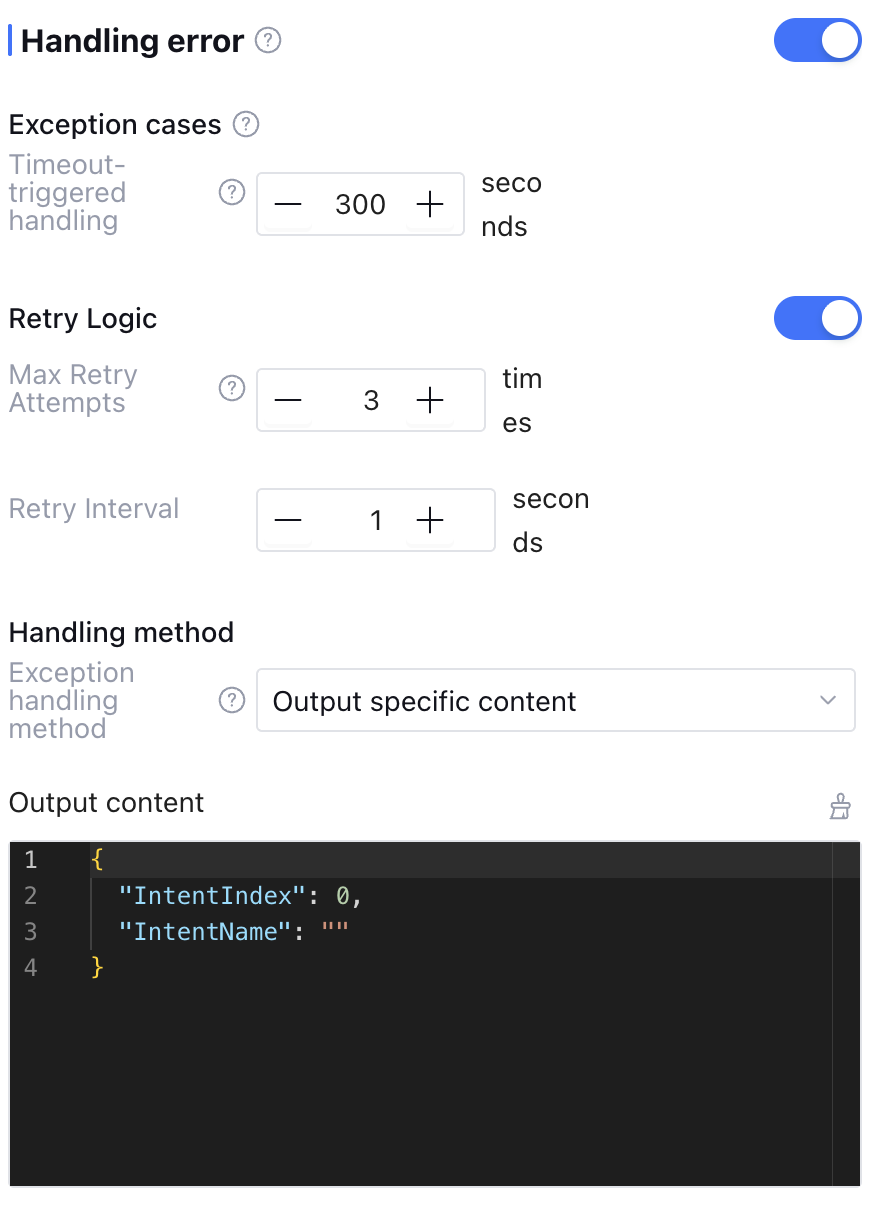Increase Max Retry Attempts value

pyautogui.click(x=430, y=400)
